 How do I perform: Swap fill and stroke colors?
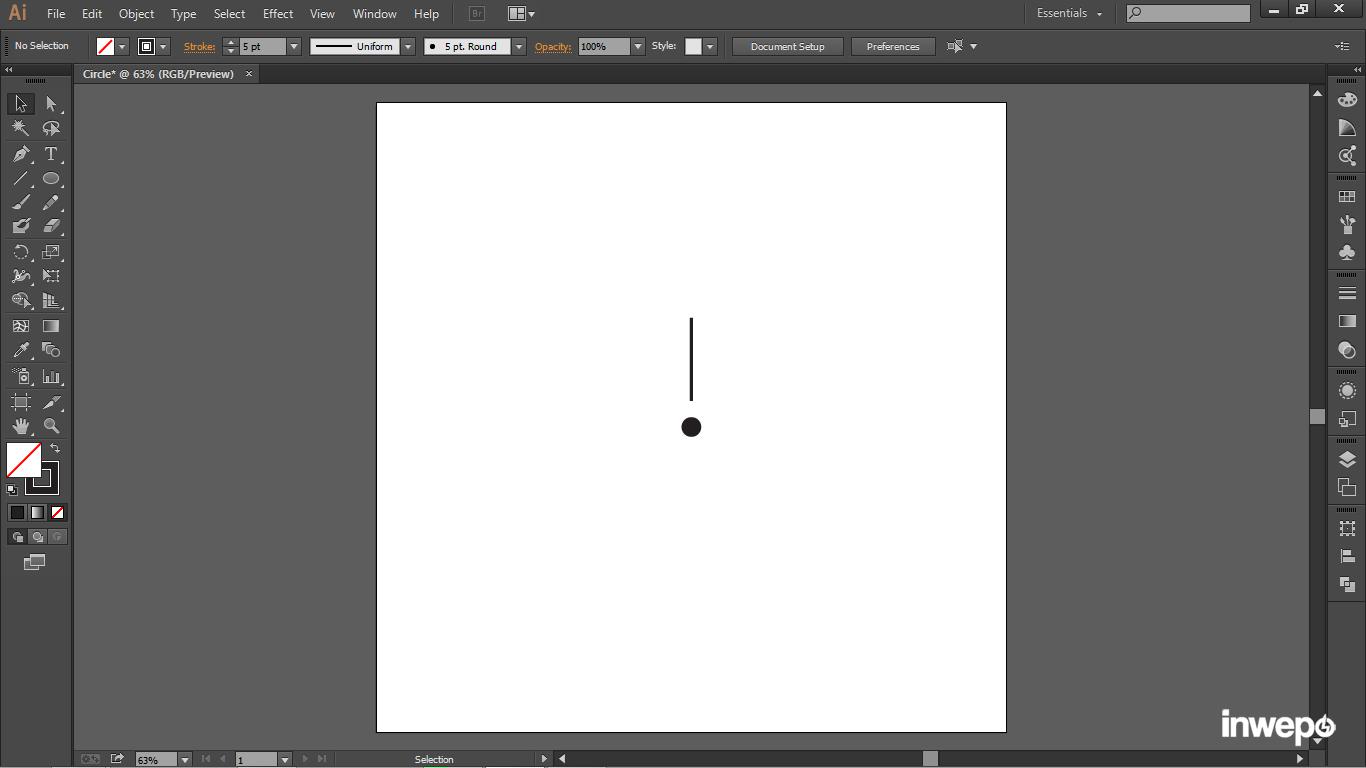click(x=55, y=449)
